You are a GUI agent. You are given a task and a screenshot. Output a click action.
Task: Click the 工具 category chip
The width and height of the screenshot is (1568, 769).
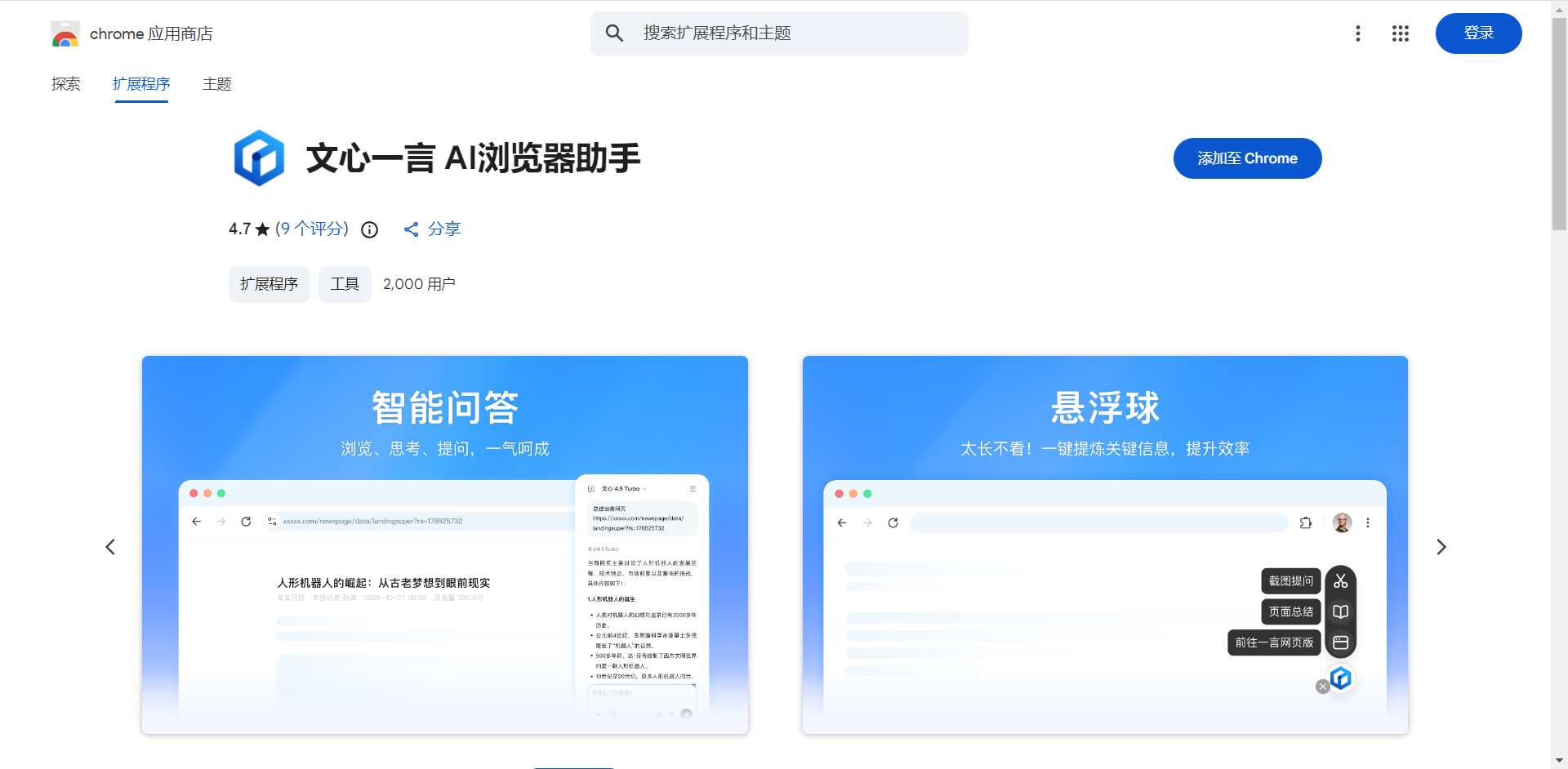[x=345, y=284]
